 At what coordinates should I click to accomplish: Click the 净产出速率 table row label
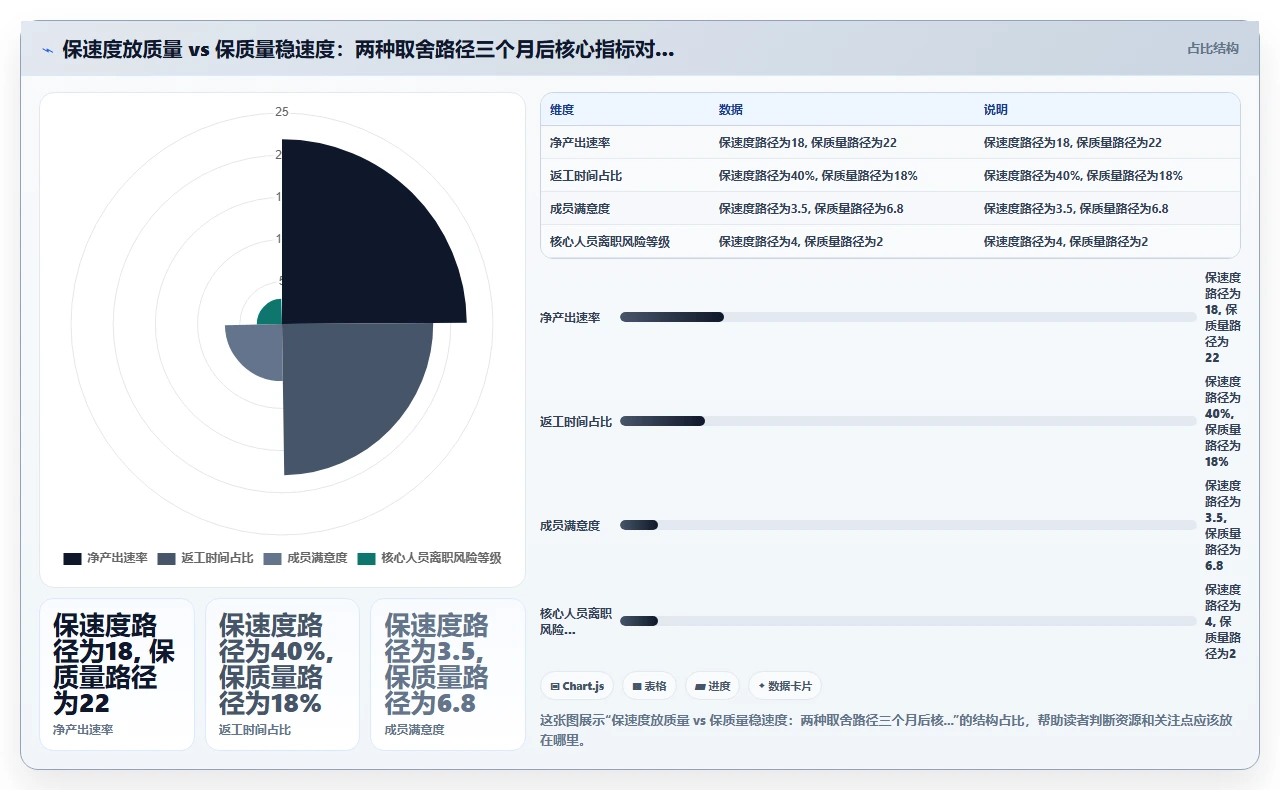(x=580, y=143)
